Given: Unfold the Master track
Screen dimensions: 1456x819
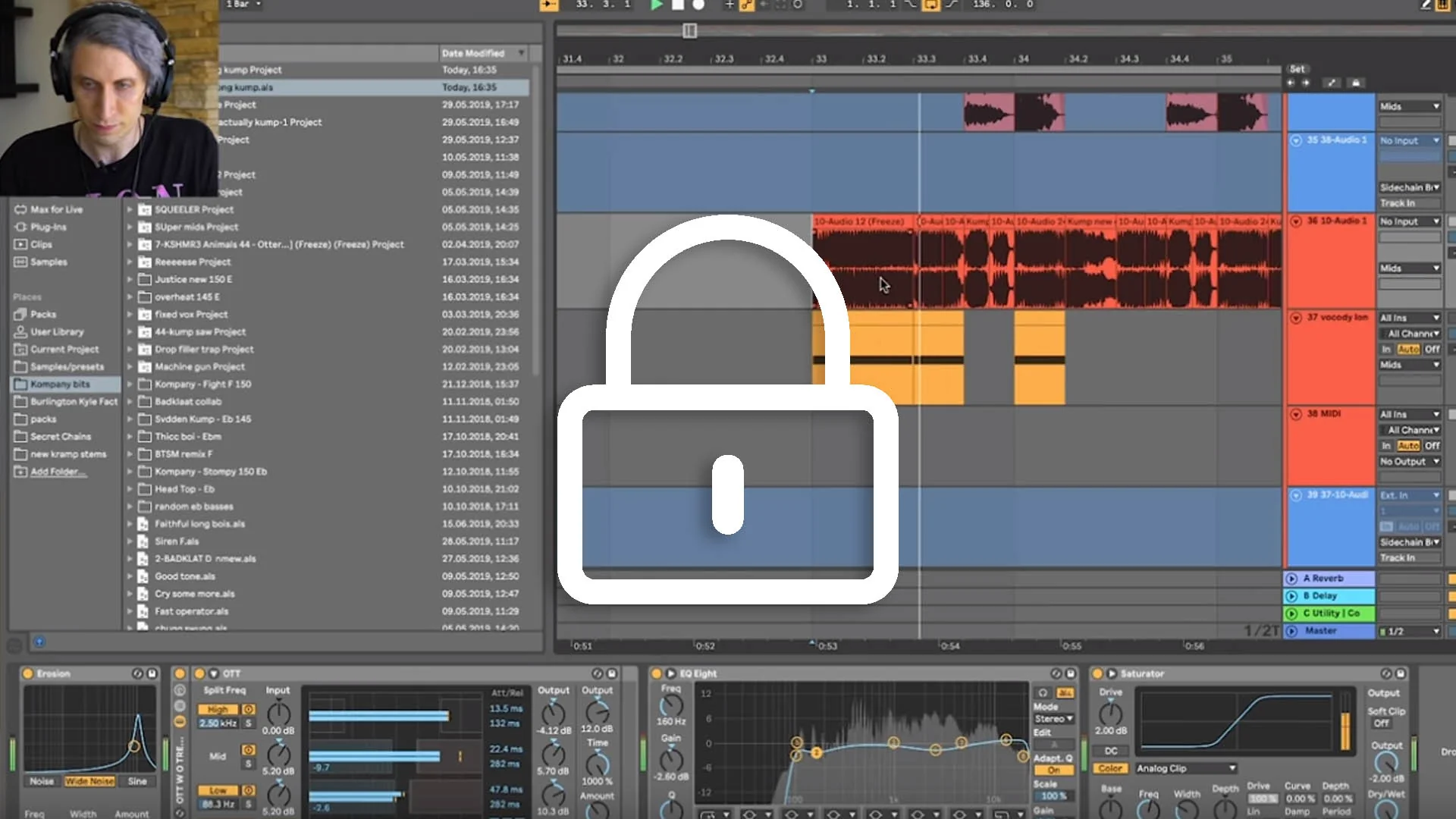Looking at the screenshot, I should (x=1292, y=631).
